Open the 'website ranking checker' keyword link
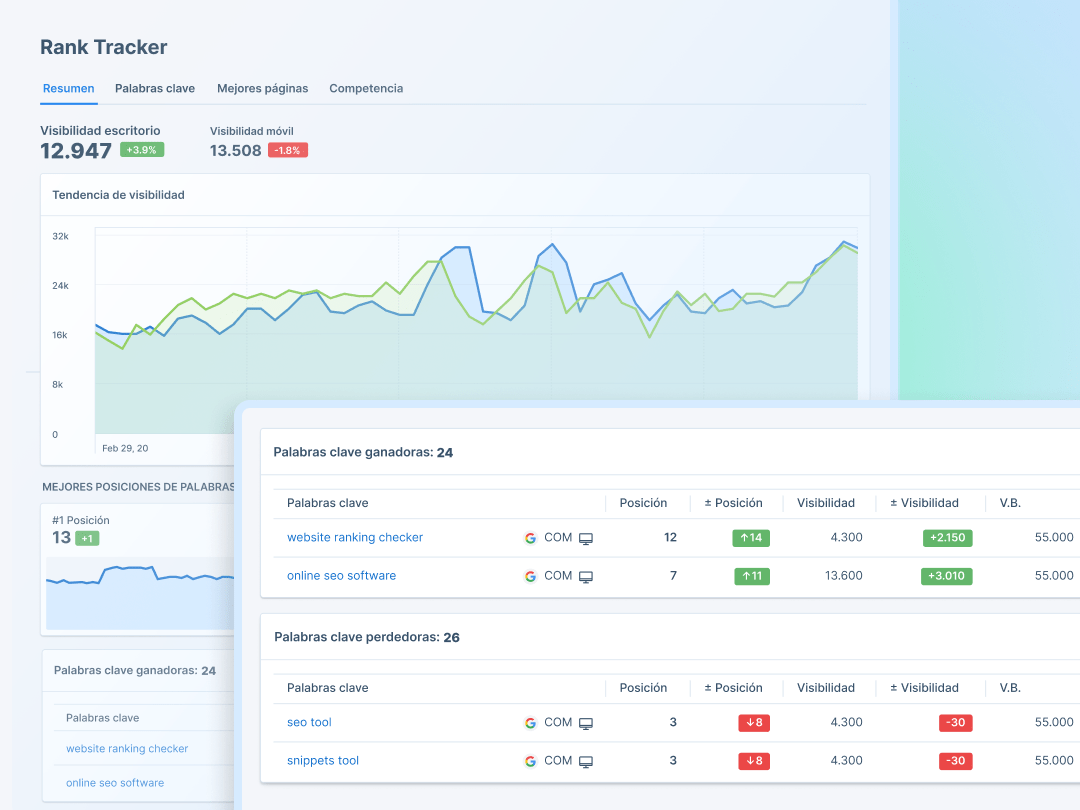This screenshot has height=810, width=1080. 355,538
